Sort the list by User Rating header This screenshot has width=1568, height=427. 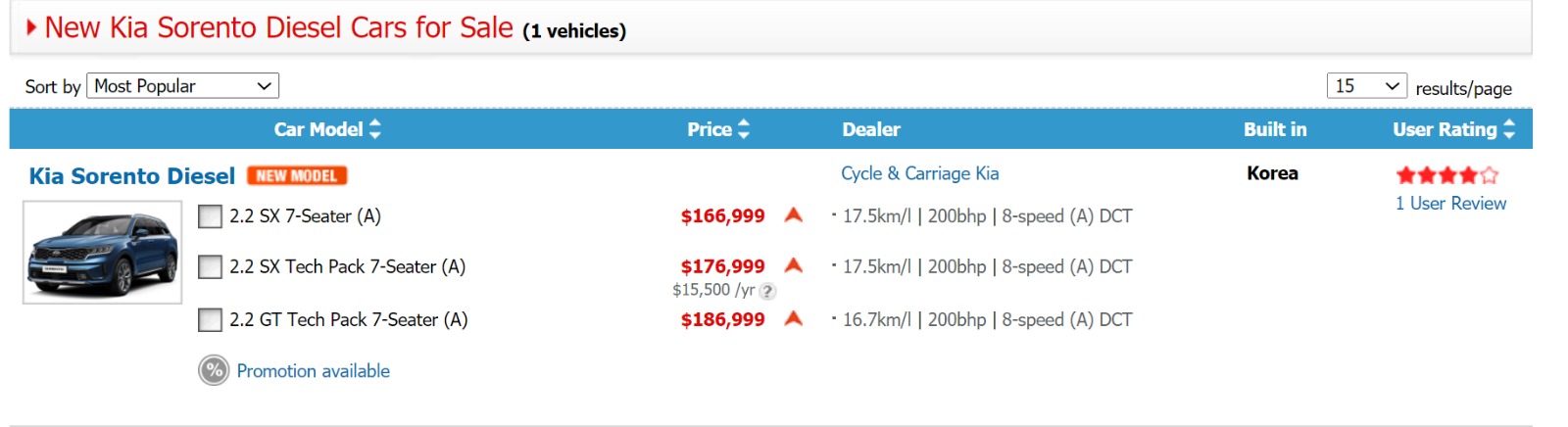pos(1445,129)
